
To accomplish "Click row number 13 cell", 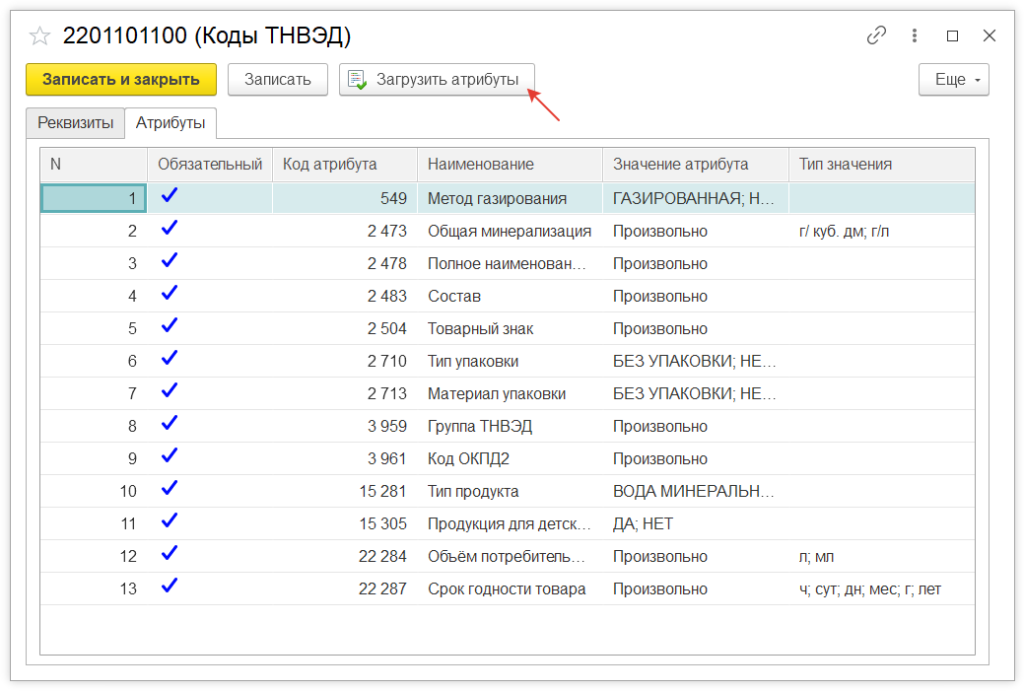I will coord(93,589).
